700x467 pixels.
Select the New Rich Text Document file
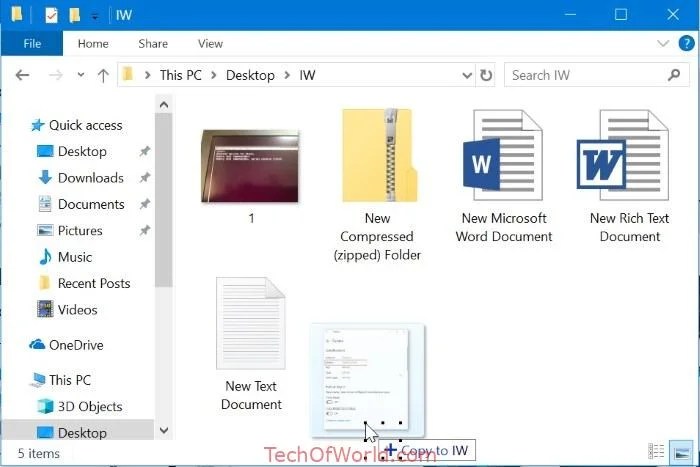click(x=629, y=176)
